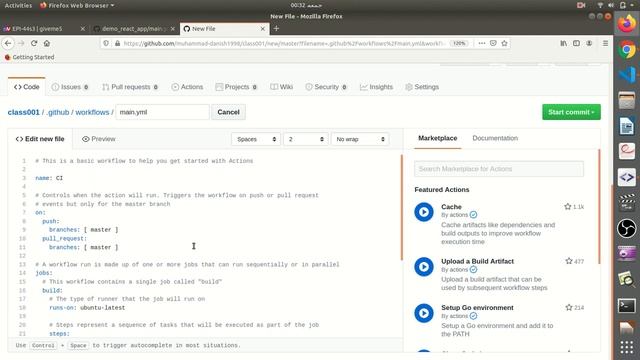Click the editor line with runs-on: ubuntu-latest
Viewport: 640px width, 360px height.
[87, 308]
